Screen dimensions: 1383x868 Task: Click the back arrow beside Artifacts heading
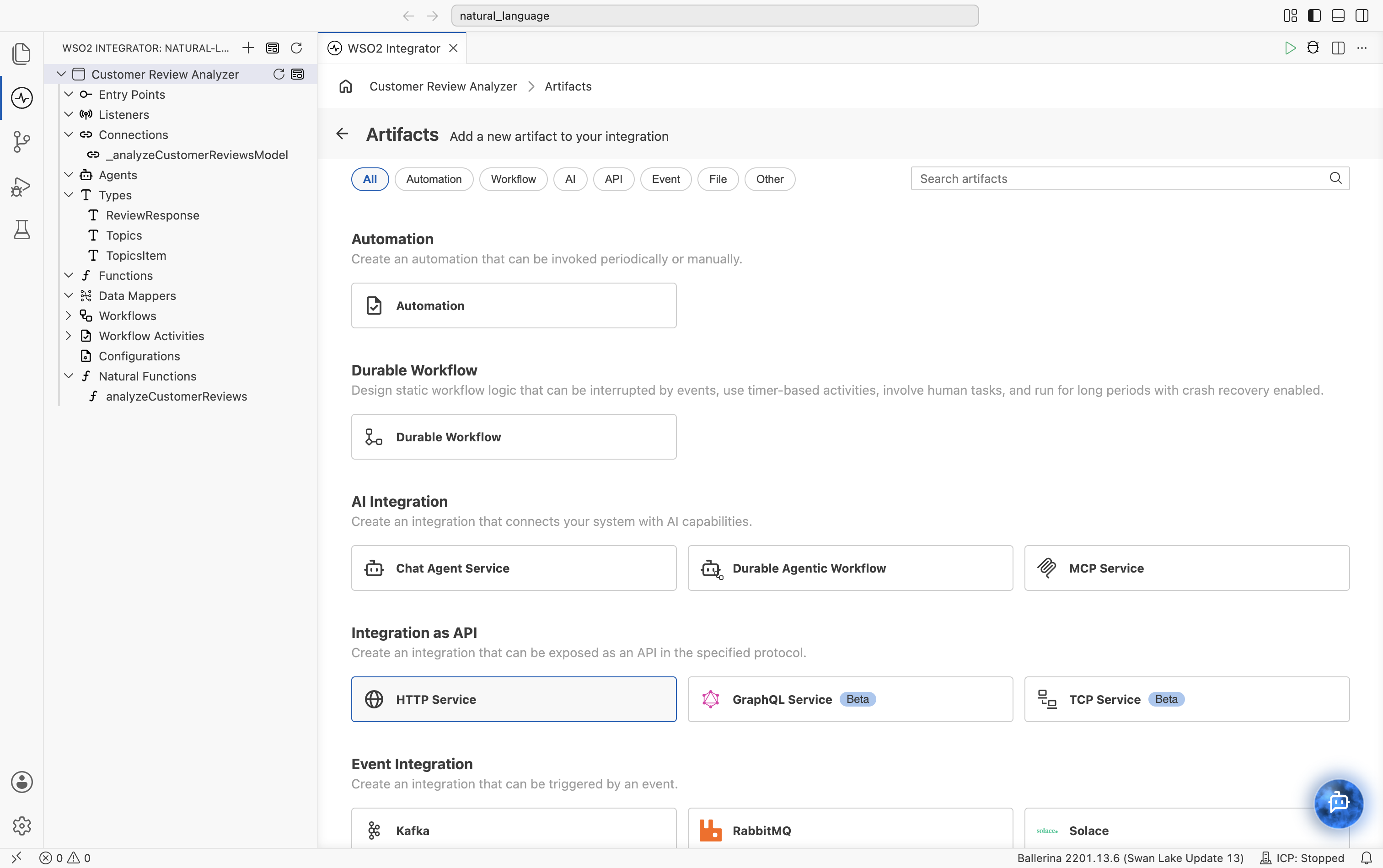[342, 134]
